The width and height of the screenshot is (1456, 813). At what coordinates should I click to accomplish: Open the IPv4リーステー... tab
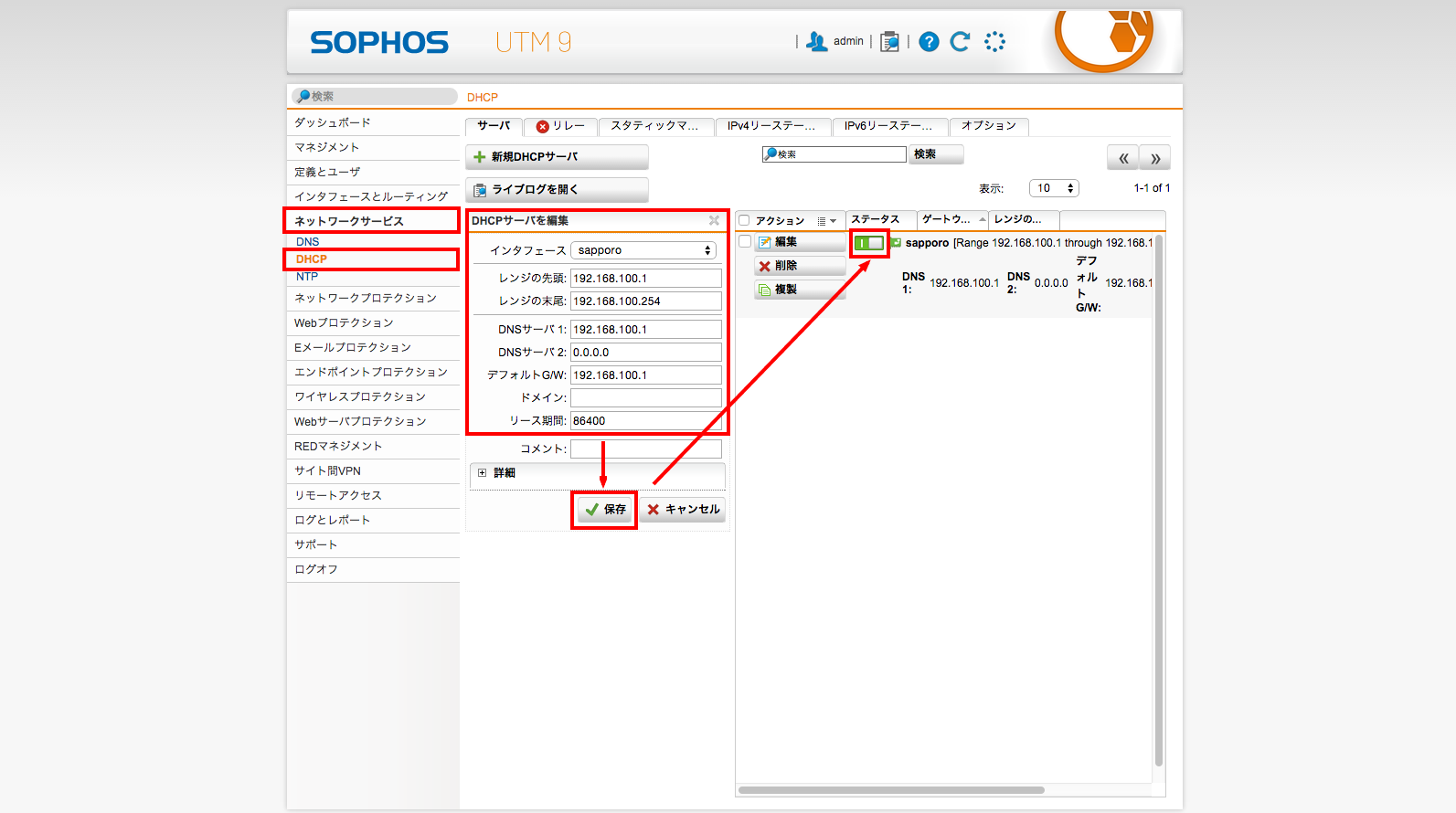click(x=773, y=126)
